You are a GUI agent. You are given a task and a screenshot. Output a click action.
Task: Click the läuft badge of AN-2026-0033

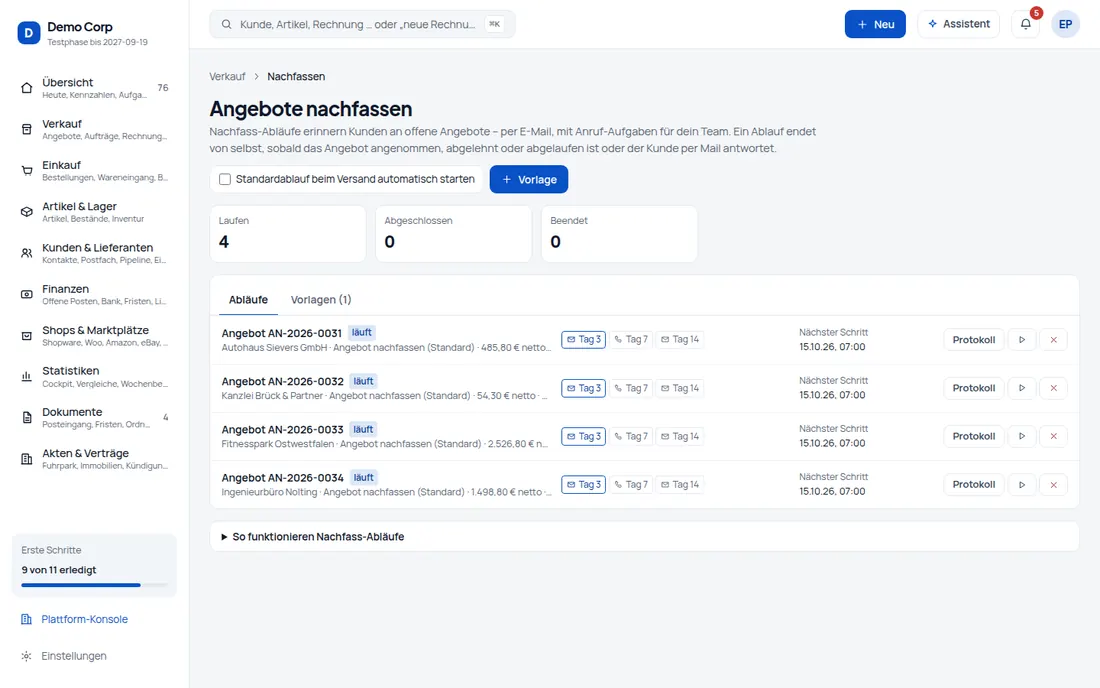click(363, 429)
